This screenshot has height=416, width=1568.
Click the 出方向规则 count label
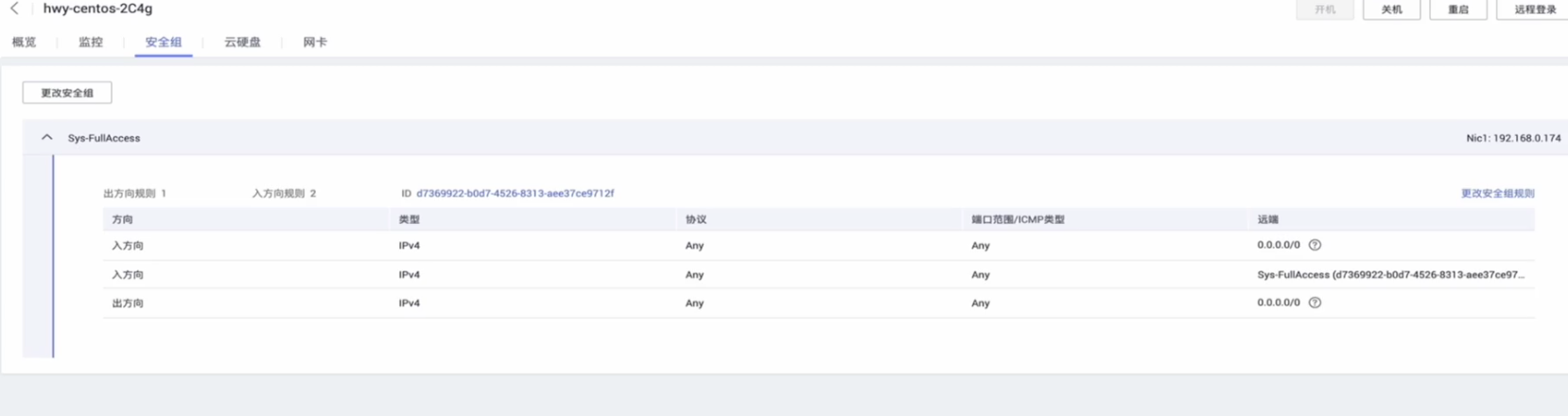click(x=134, y=193)
